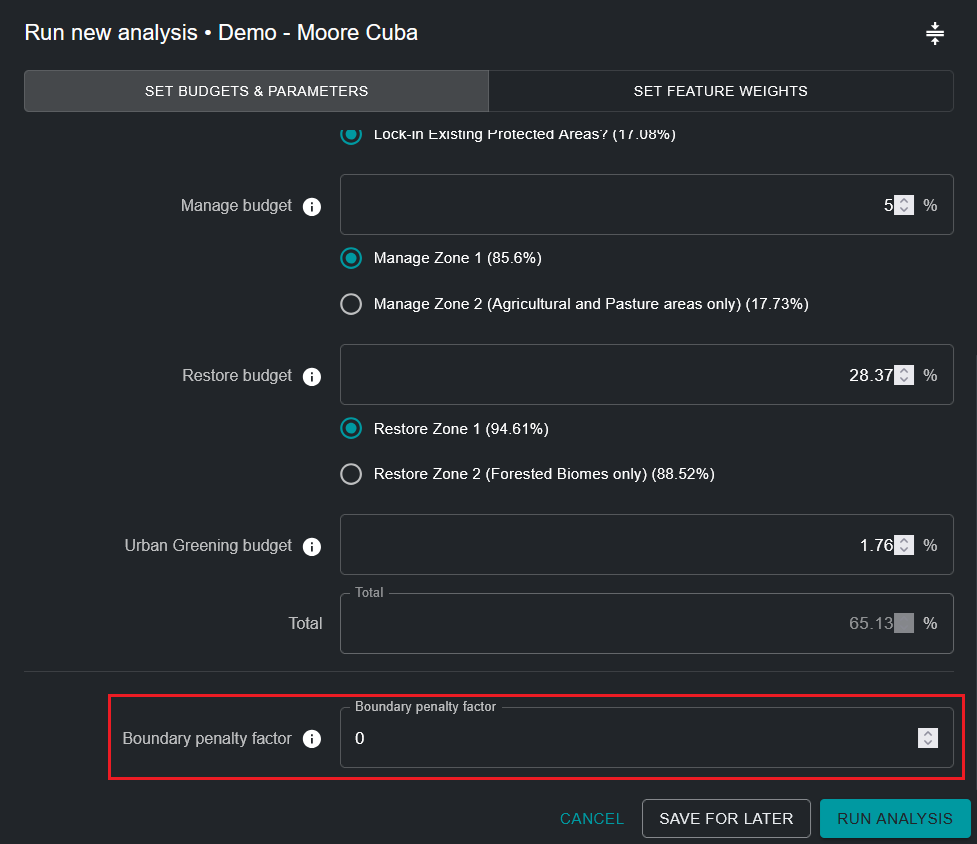Open Manage budget info tooltip

312,207
